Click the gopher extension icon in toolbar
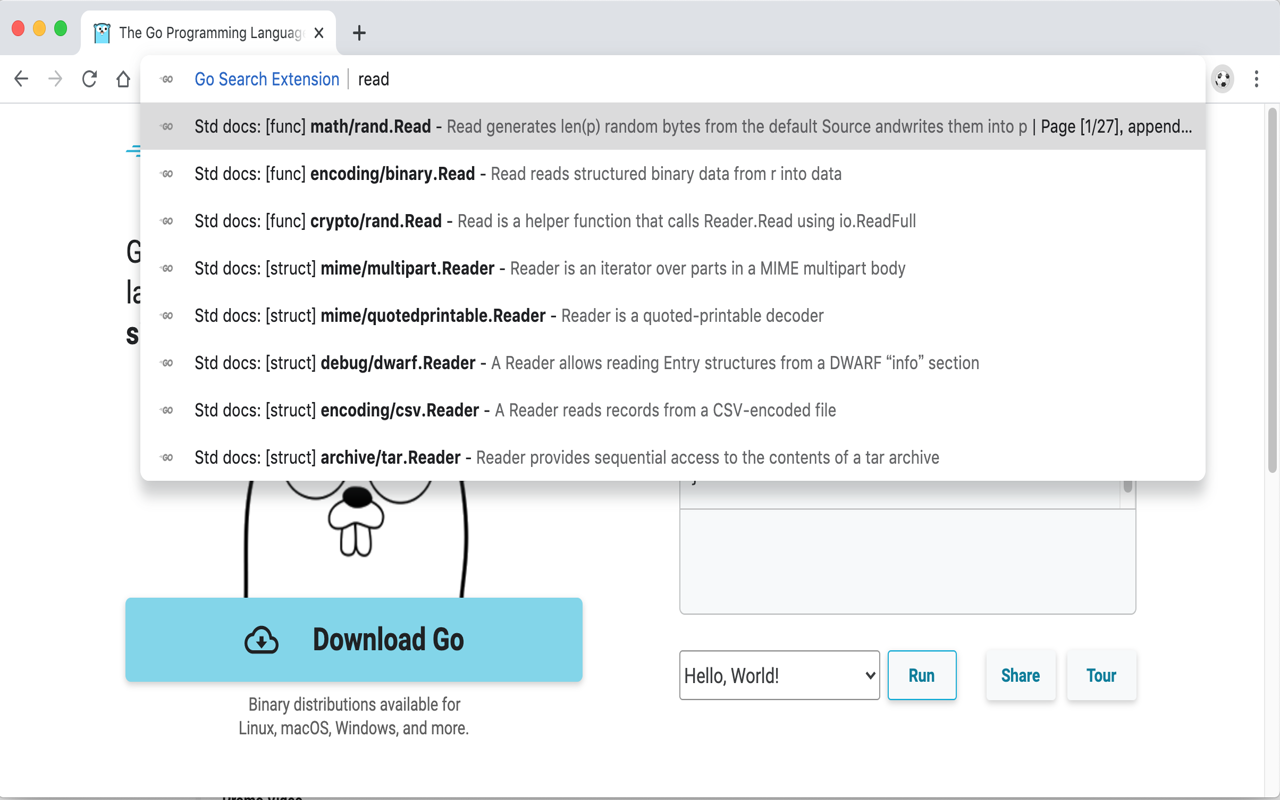 (x=1222, y=79)
